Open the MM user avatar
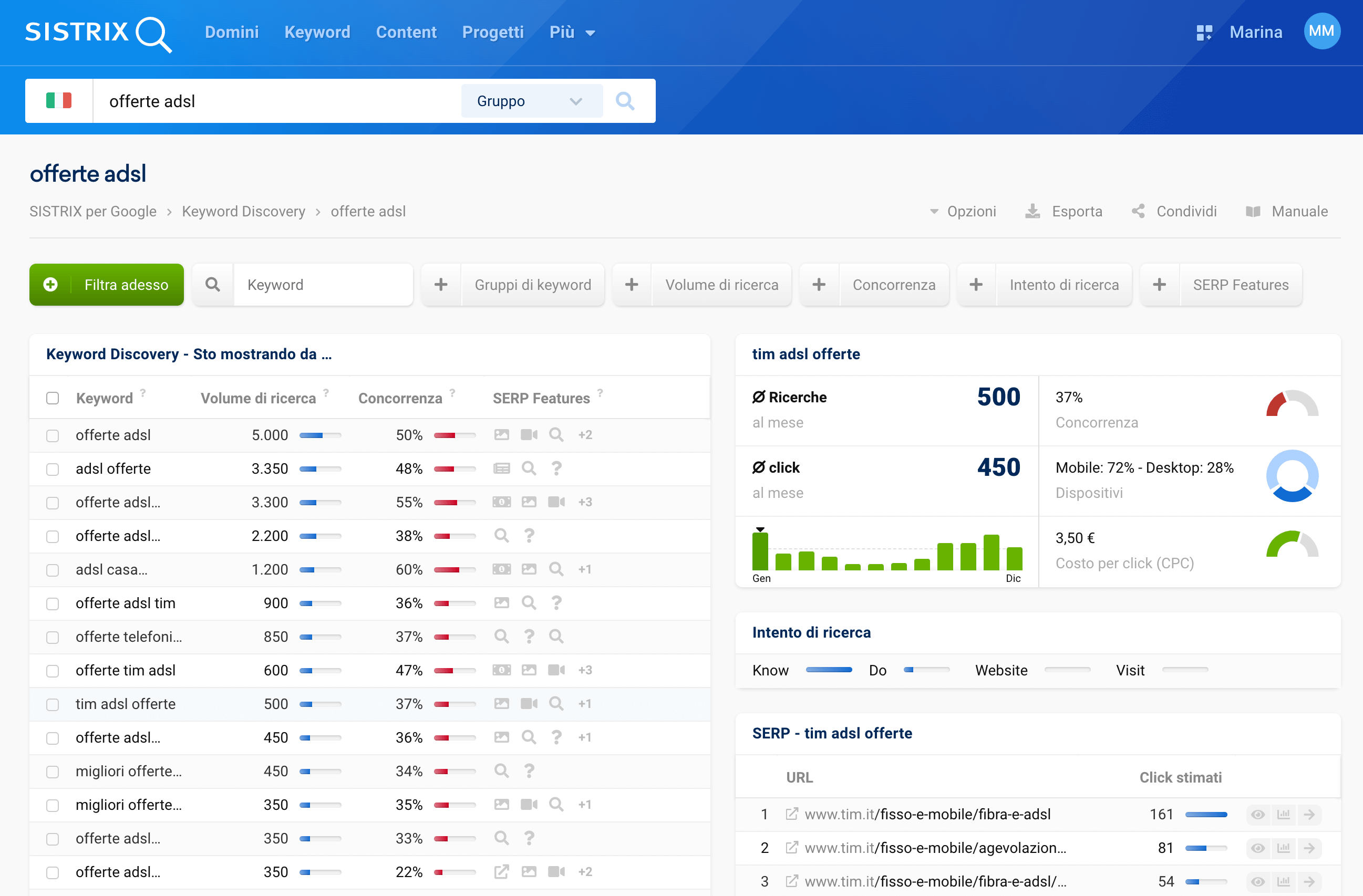This screenshot has height=896, width=1363. 1322,31
